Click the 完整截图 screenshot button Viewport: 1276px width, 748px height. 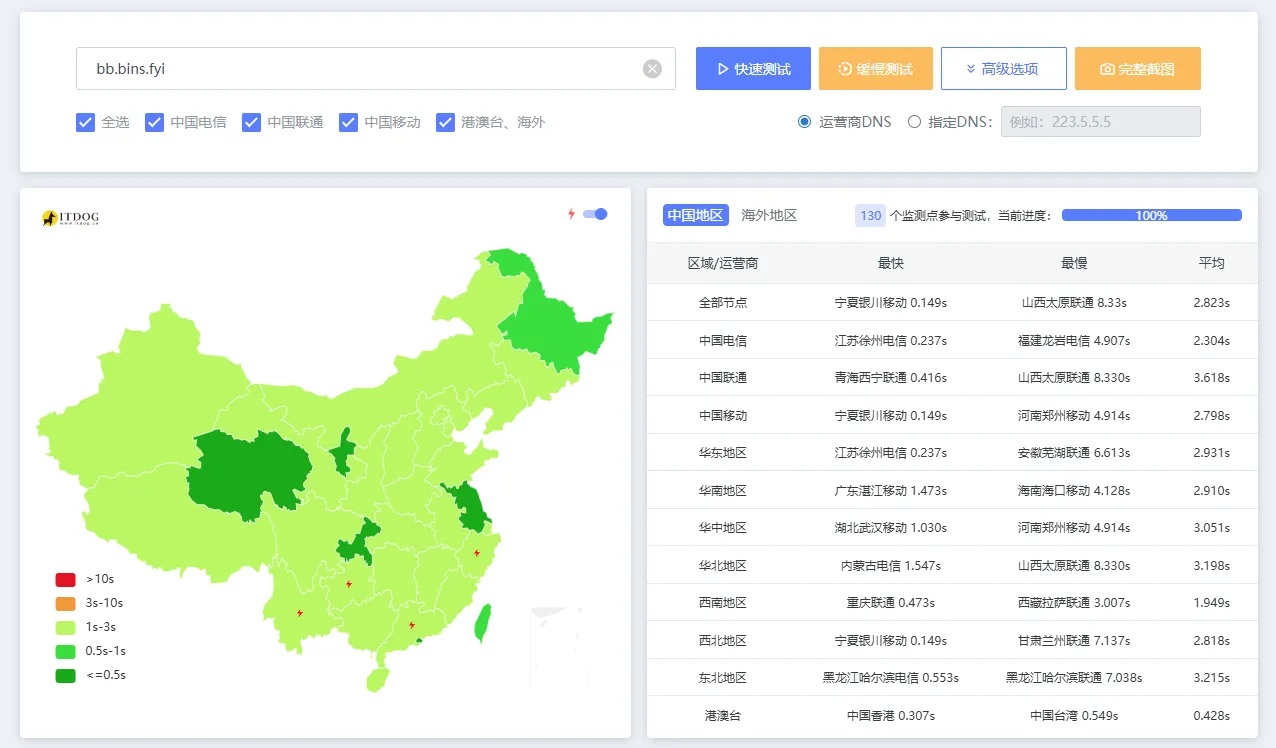[x=1137, y=69]
